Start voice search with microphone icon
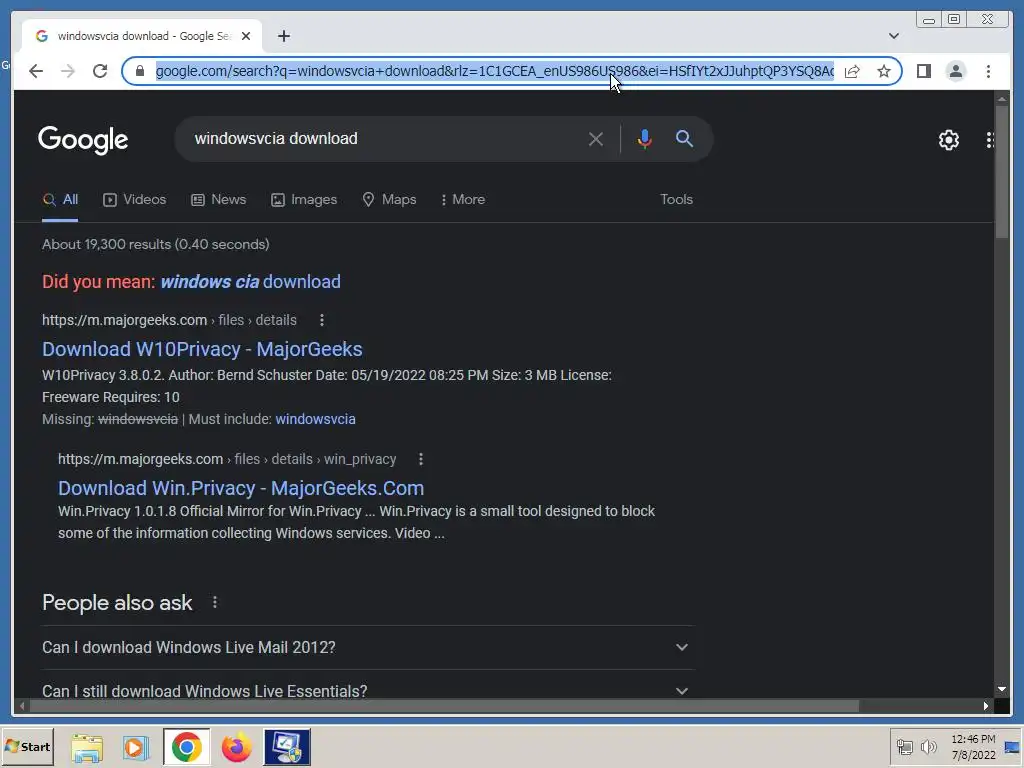 pos(645,138)
